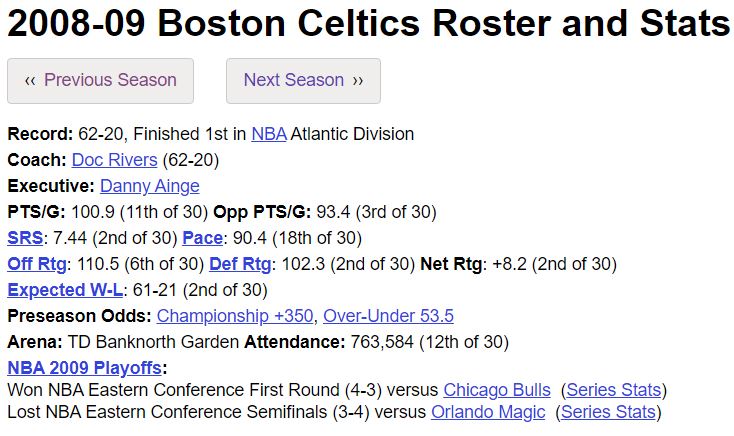
Task: Click the Pace stat link
Action: [202, 238]
